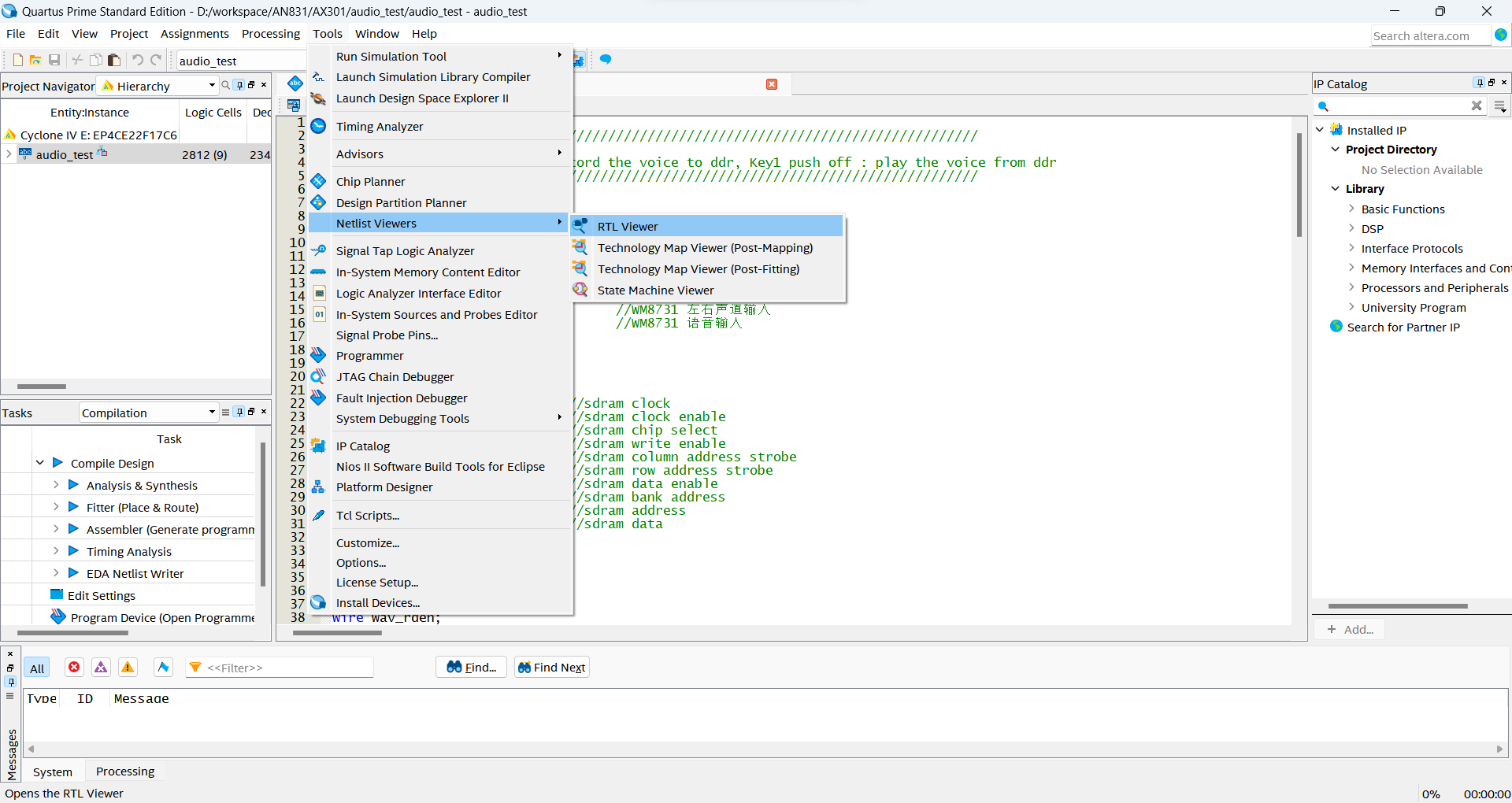This screenshot has width=1512, height=803.
Task: Open Technology Map Viewer (Post-Fitting)
Action: click(699, 268)
